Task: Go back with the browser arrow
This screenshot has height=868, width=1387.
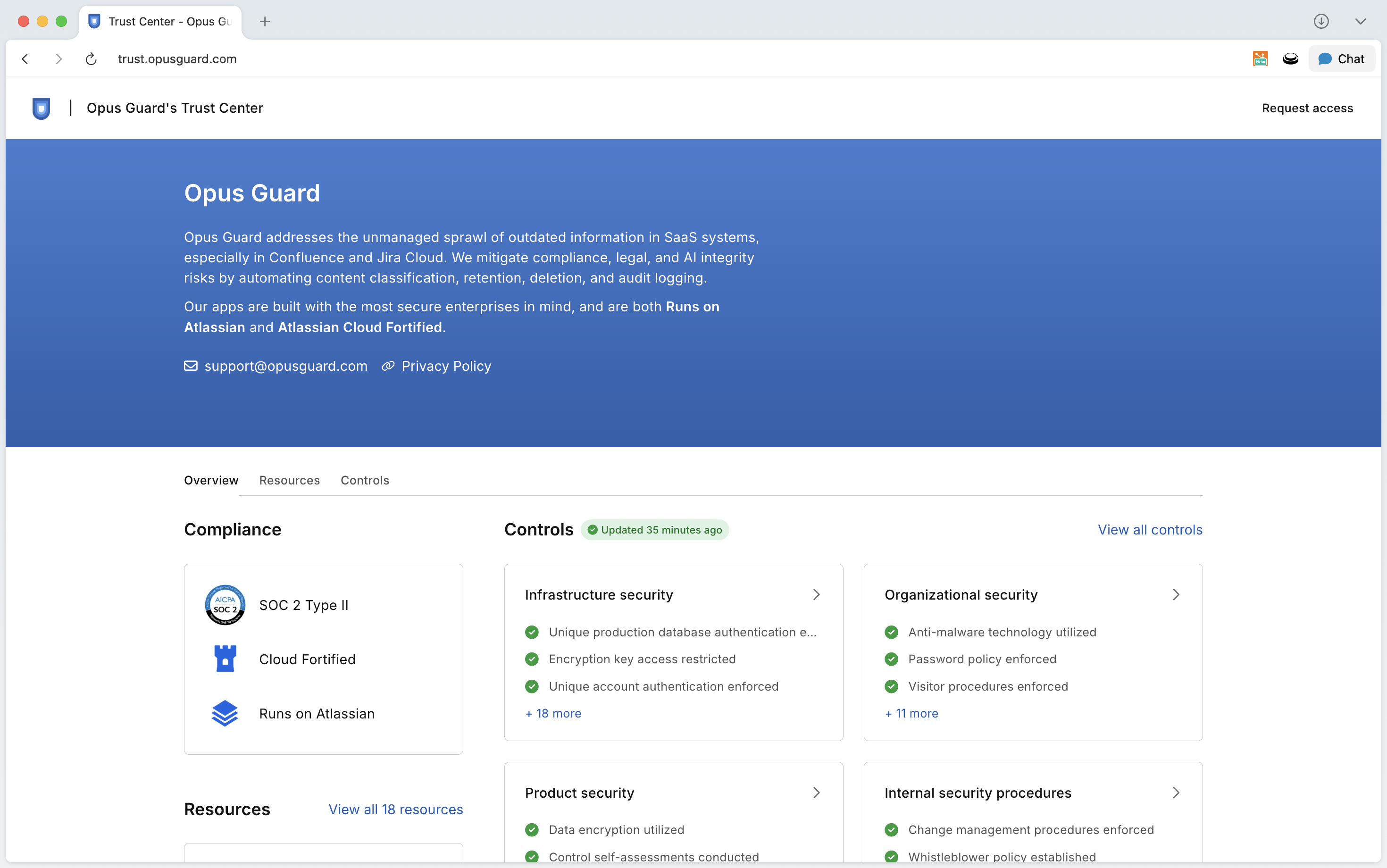Action: click(25, 59)
